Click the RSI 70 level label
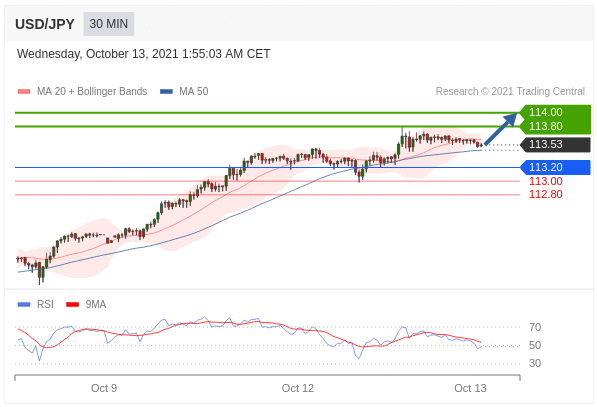Screen dimensions: 597x407 tap(535, 327)
